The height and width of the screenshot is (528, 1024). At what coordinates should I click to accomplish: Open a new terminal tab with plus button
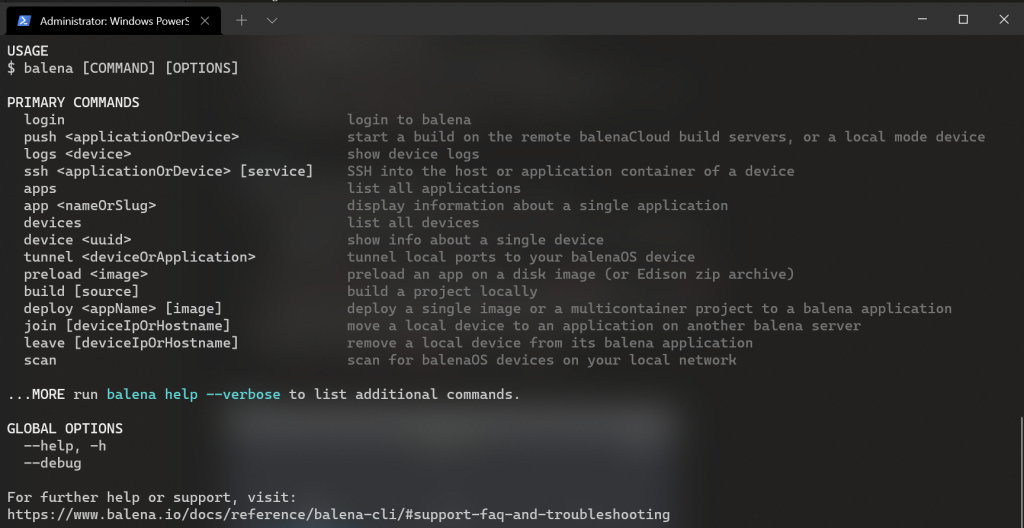tap(242, 20)
